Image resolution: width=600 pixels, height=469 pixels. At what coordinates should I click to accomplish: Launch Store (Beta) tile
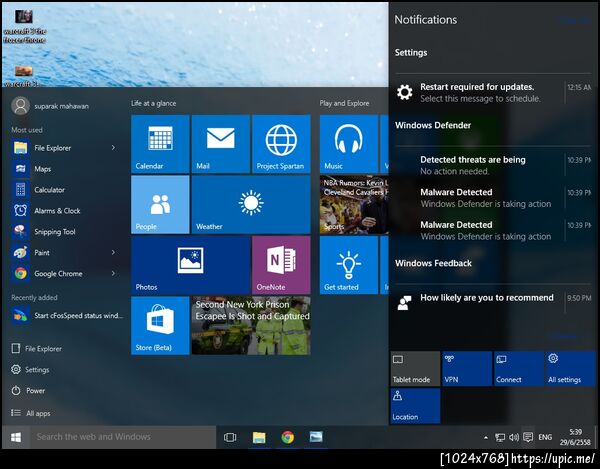pyautogui.click(x=160, y=325)
